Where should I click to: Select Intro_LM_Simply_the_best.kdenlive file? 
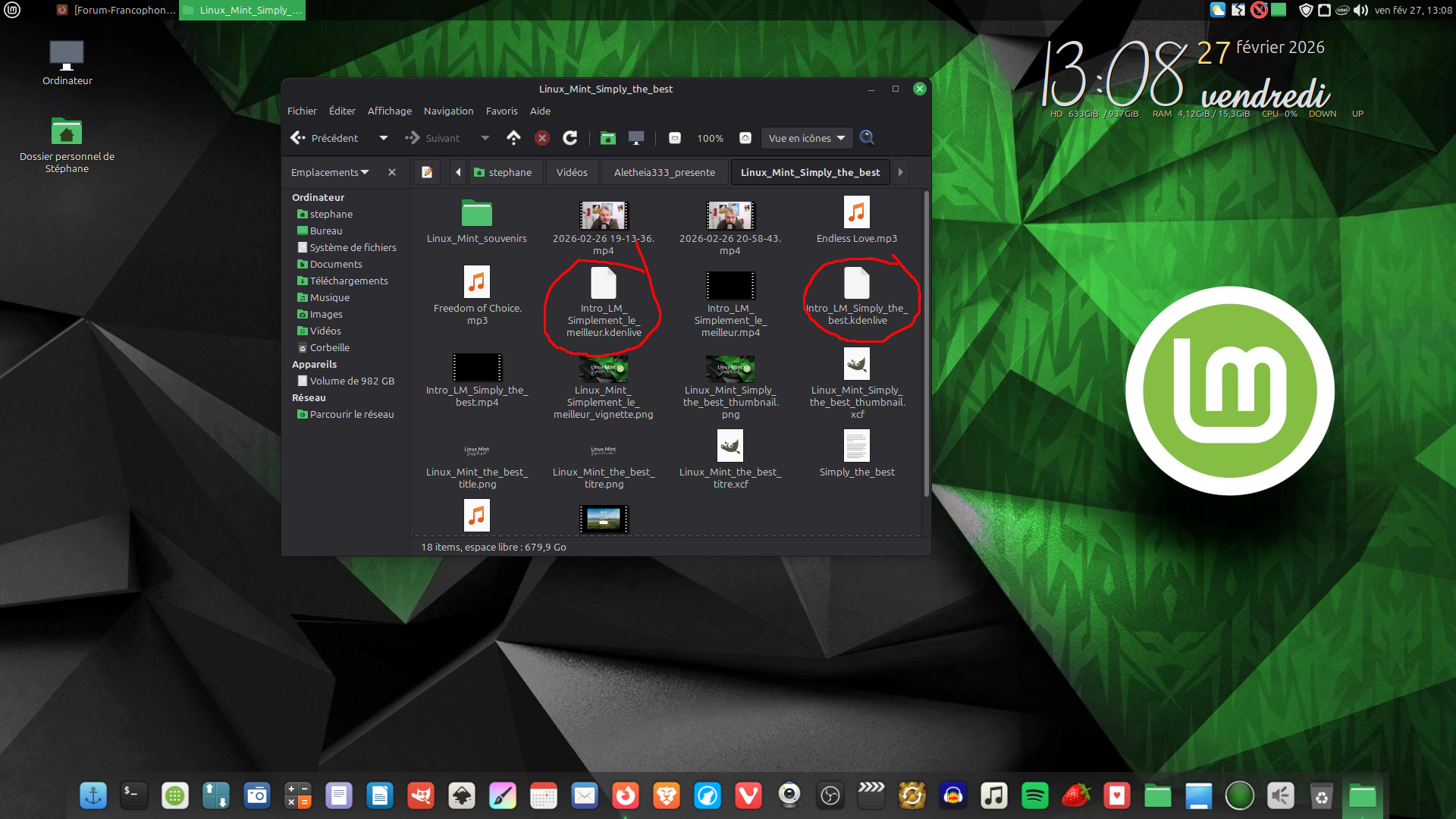tap(857, 296)
